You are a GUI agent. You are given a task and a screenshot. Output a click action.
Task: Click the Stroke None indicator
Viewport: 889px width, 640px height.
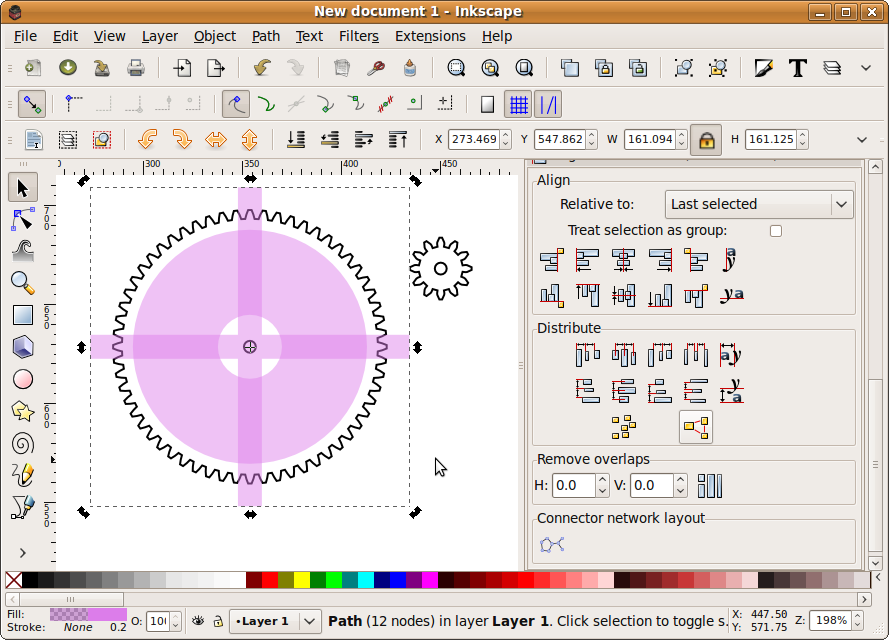click(78, 627)
